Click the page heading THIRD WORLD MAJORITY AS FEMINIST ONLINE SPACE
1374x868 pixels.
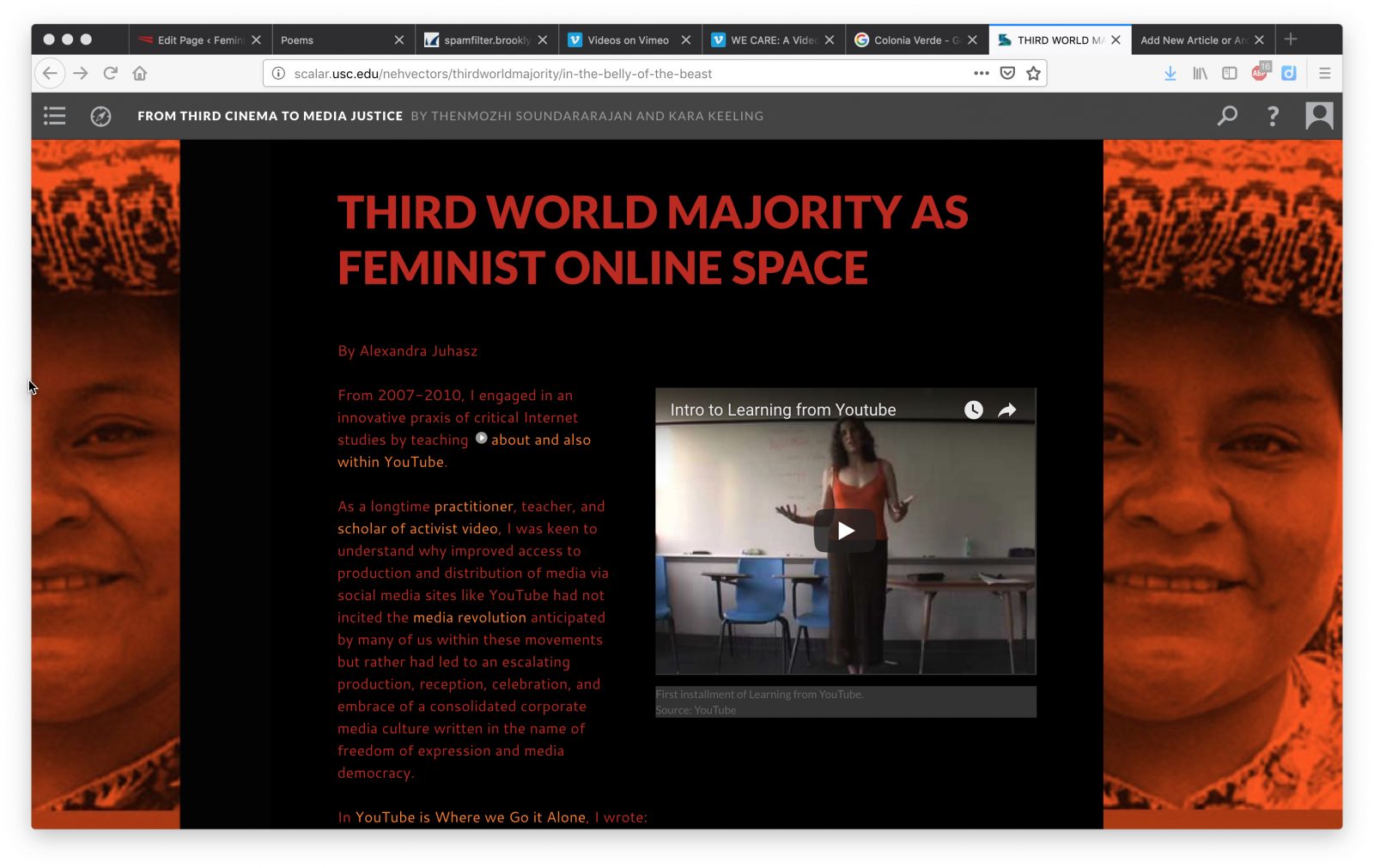pos(653,240)
